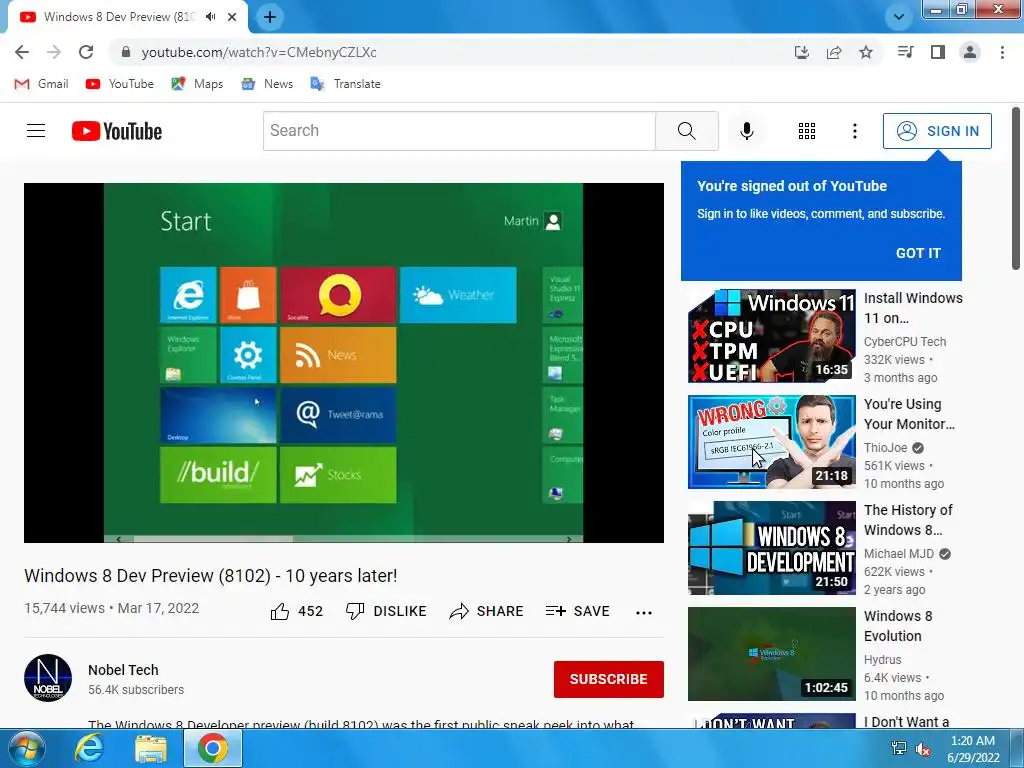The width and height of the screenshot is (1024, 768).
Task: Open the Chrome profile avatar icon
Action: (970, 52)
